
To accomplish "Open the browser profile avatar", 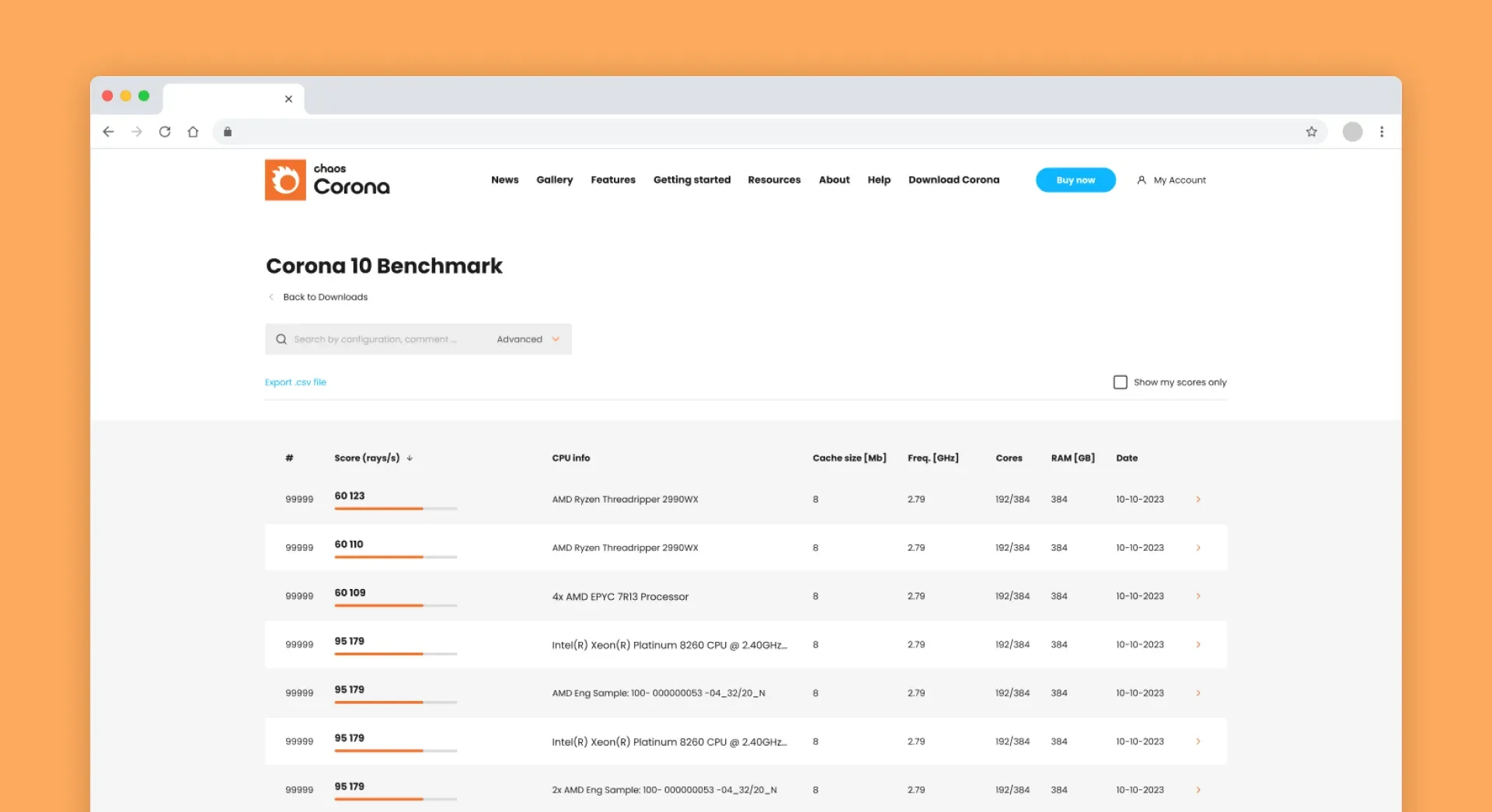I will coord(1353,132).
